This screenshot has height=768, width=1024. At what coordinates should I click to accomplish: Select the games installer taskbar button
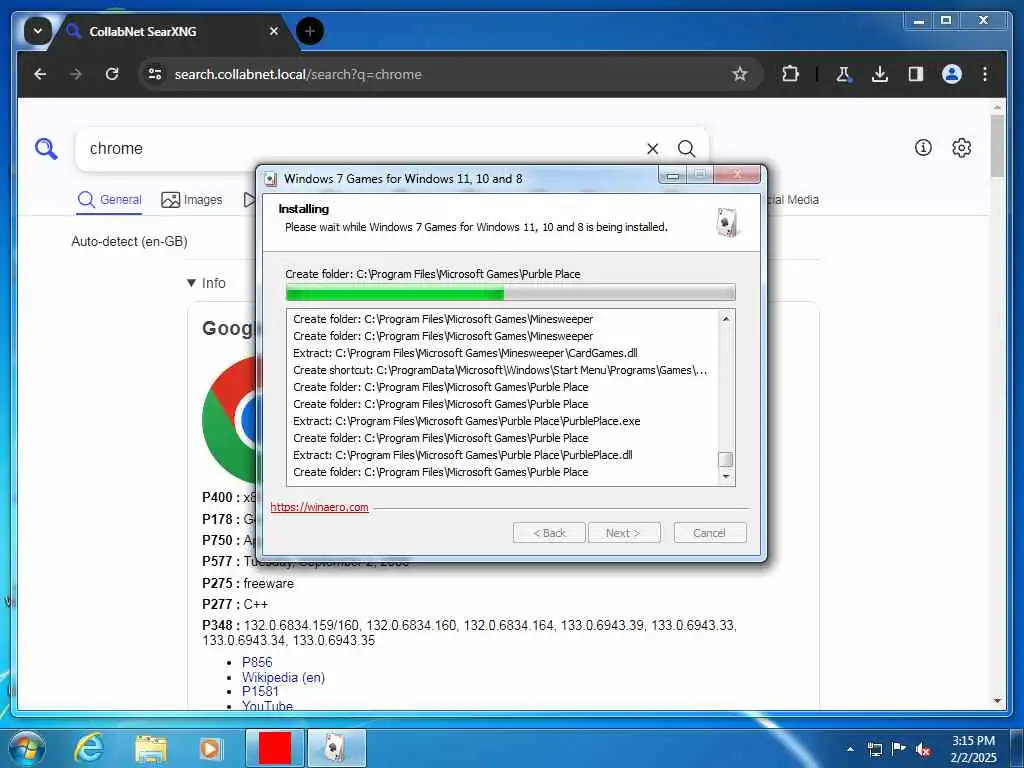coord(336,748)
